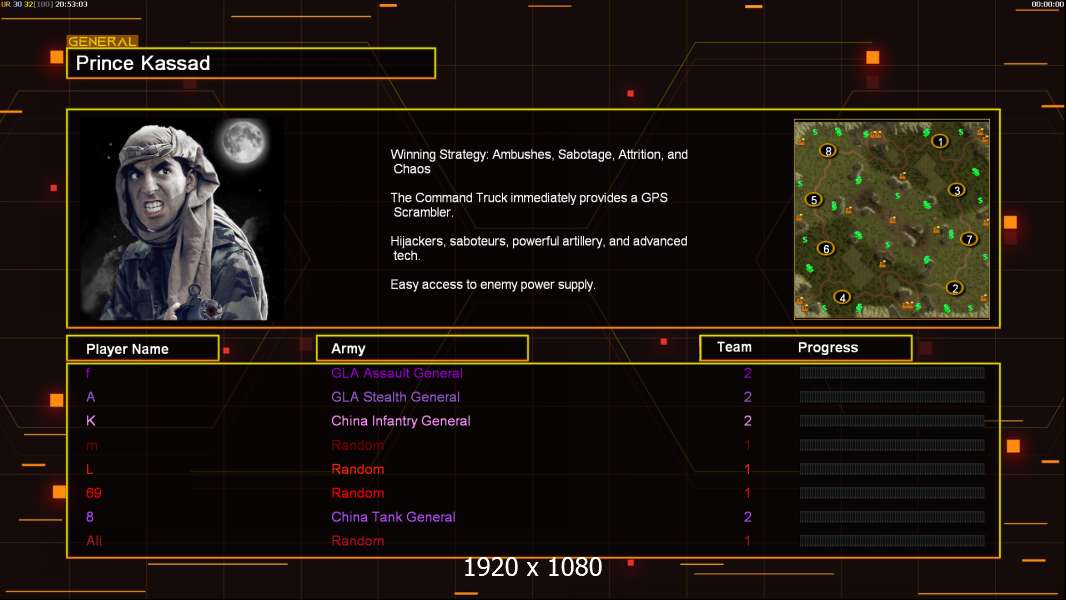Viewport: 1066px width, 600px height.
Task: Select player f in the list
Action: (88, 373)
